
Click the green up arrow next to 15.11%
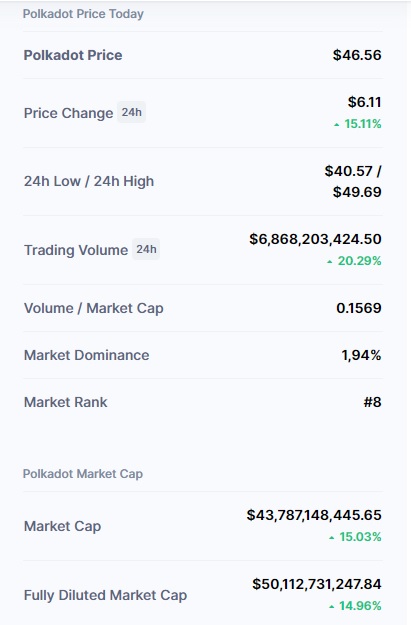[x=336, y=125]
